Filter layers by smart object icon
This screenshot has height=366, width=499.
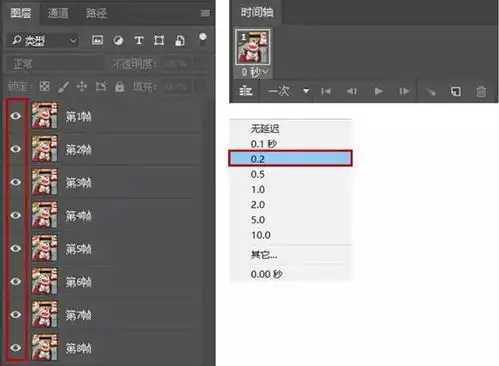(x=180, y=41)
